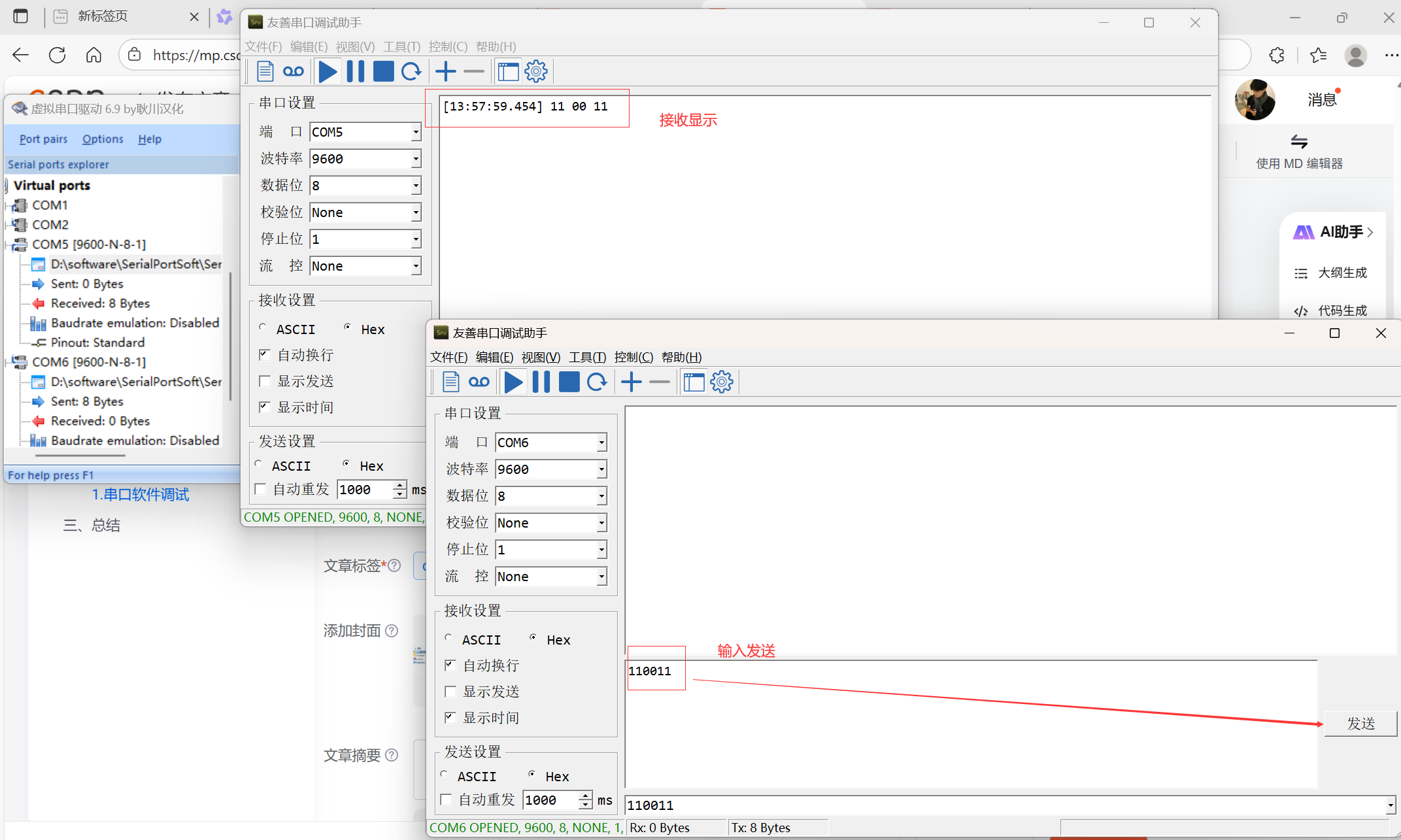Click the play (open port) icon in COM6 window
1401x840 pixels.
(514, 382)
